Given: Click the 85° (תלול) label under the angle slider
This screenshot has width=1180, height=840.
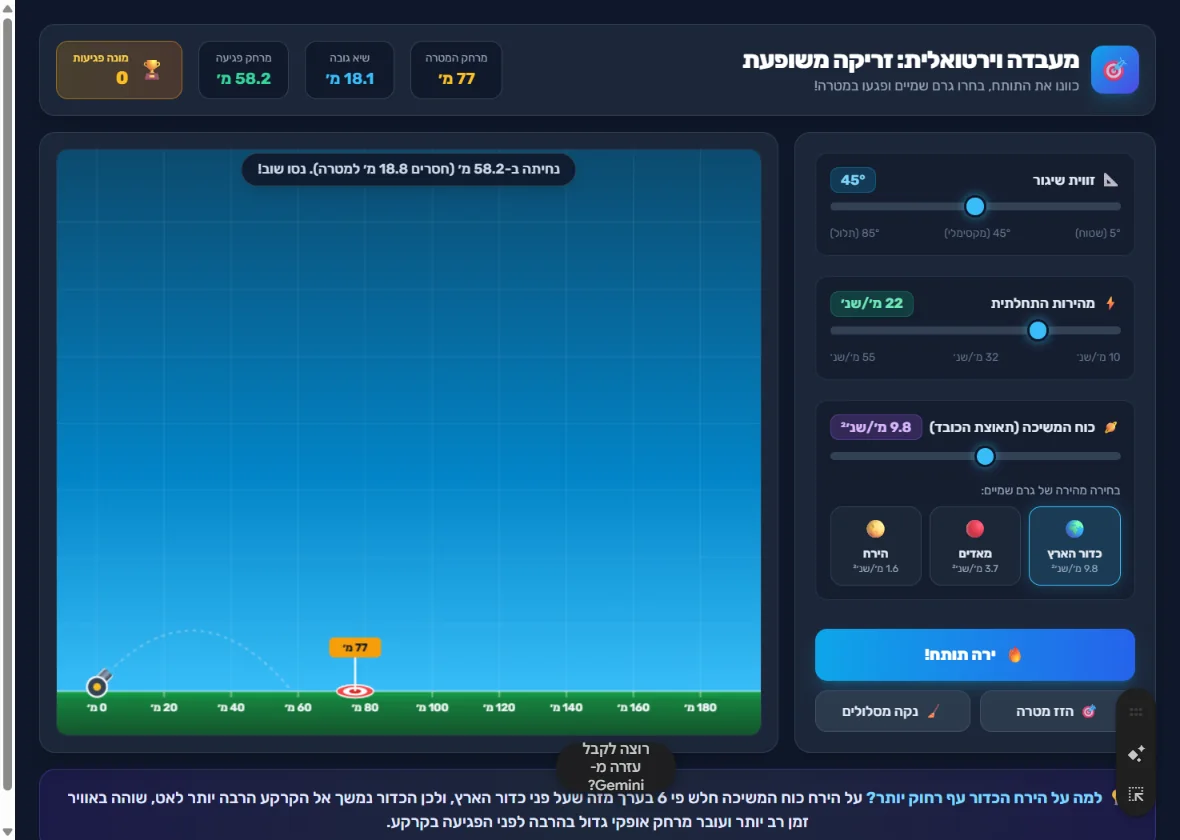Looking at the screenshot, I should (x=855, y=233).
